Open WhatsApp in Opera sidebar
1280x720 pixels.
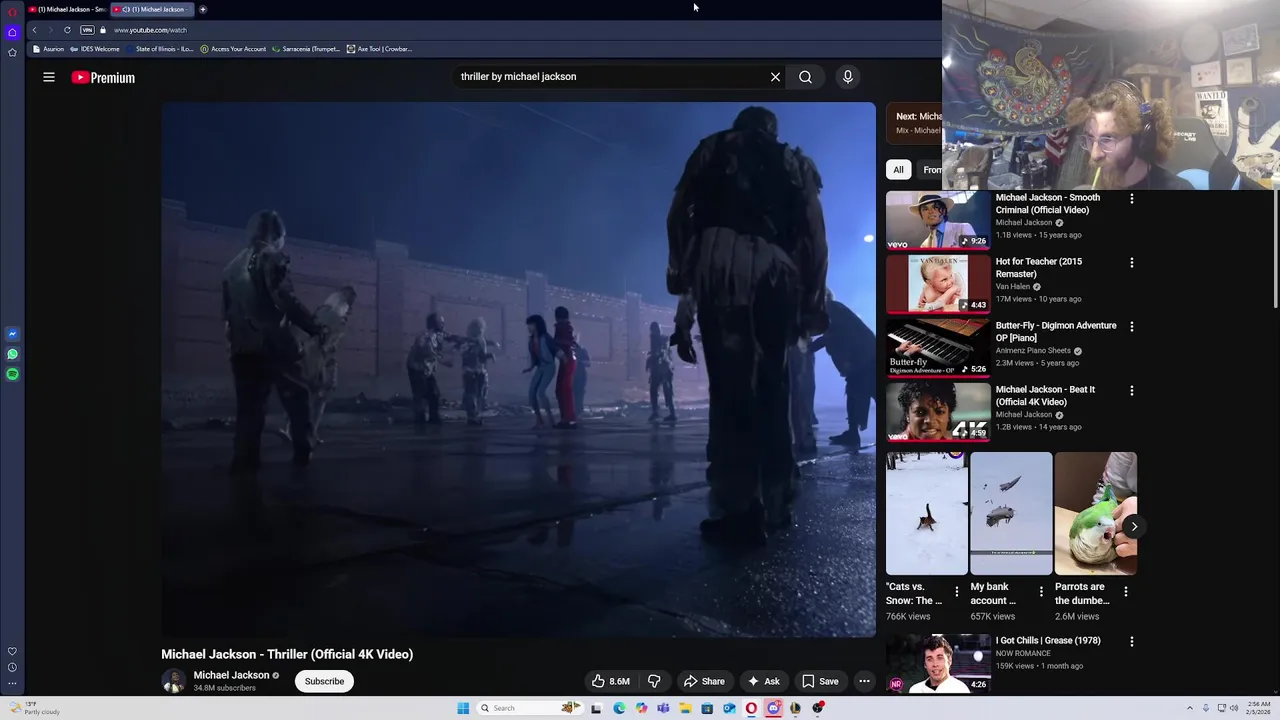coord(12,354)
